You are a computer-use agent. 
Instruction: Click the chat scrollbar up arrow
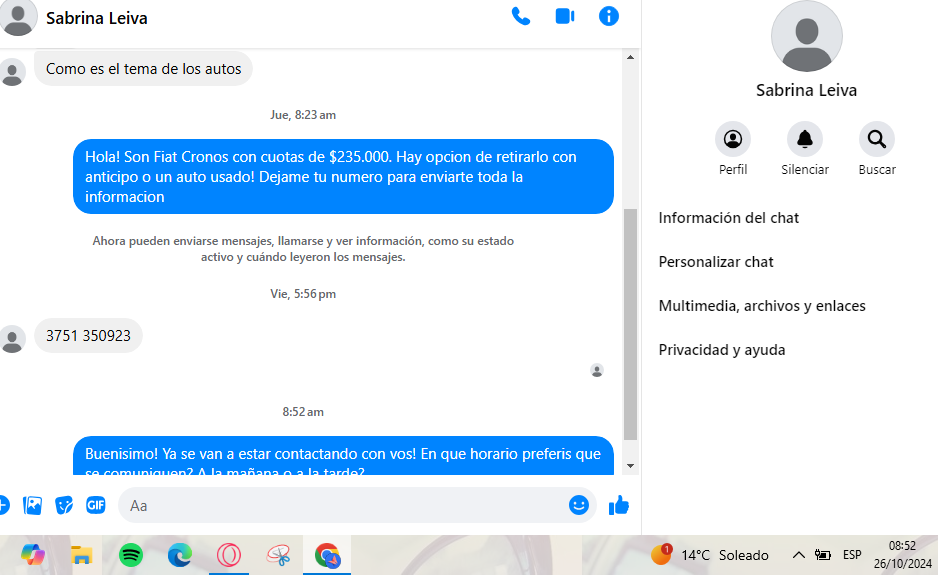pyautogui.click(x=630, y=57)
